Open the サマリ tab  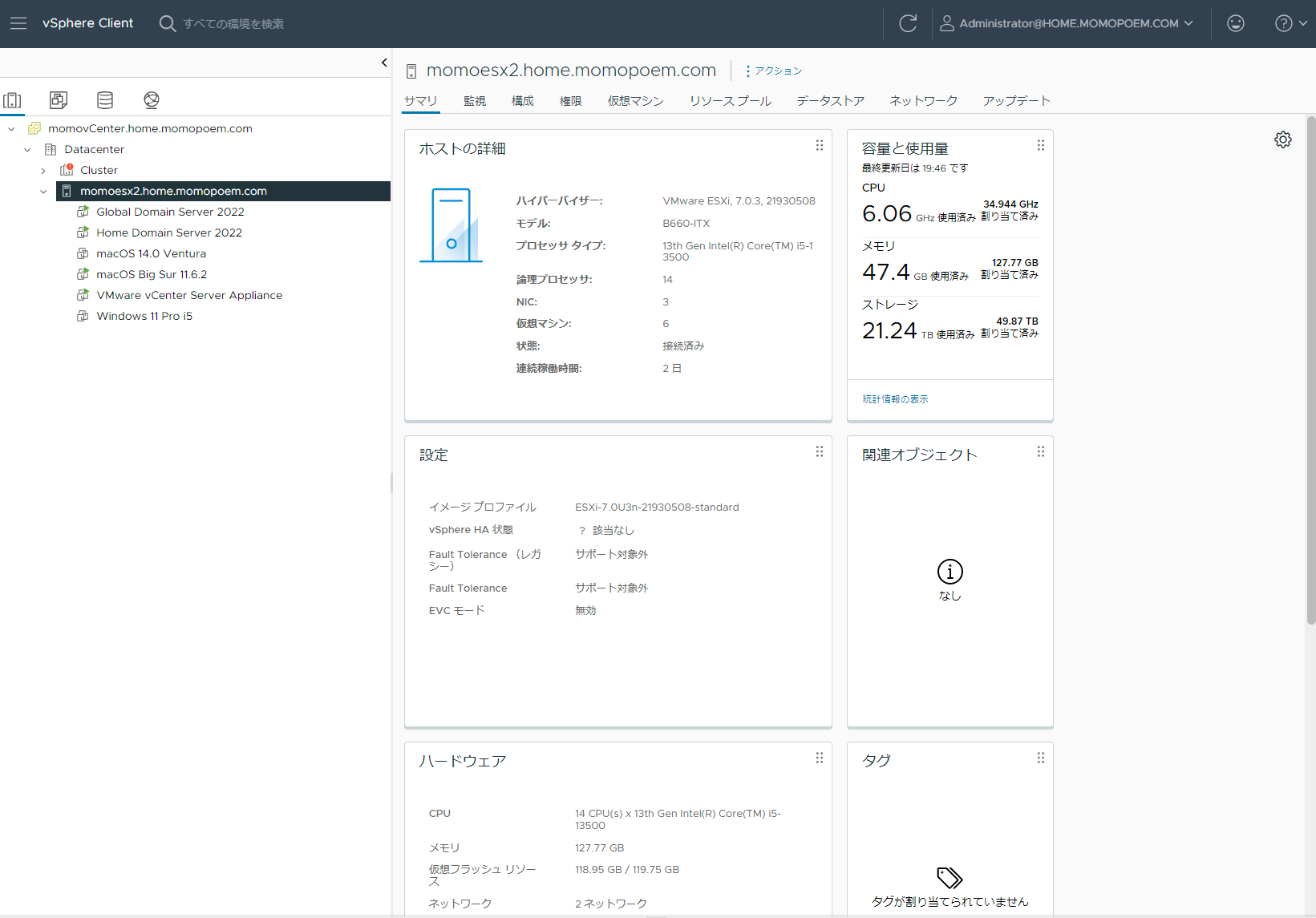click(421, 101)
